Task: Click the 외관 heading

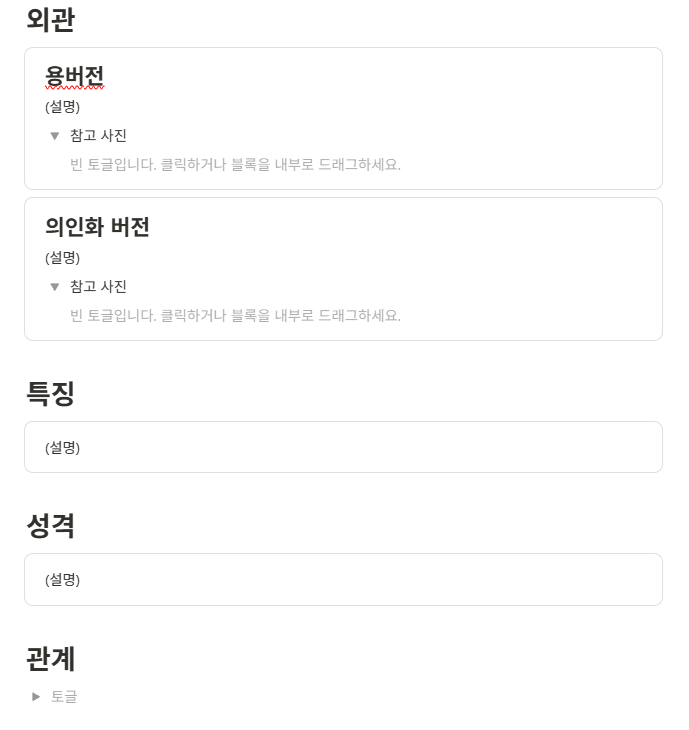Action: 51,19
